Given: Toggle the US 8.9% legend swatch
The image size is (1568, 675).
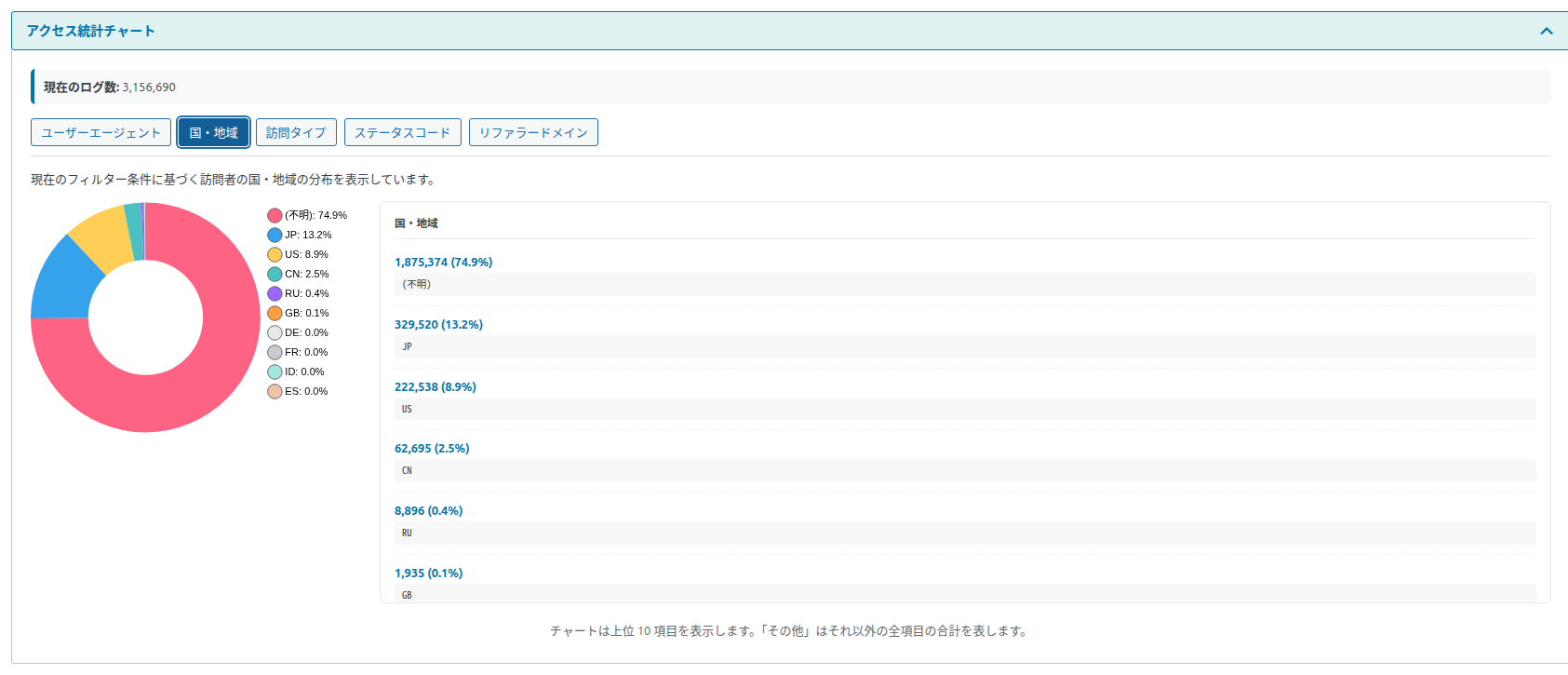Looking at the screenshot, I should (275, 254).
